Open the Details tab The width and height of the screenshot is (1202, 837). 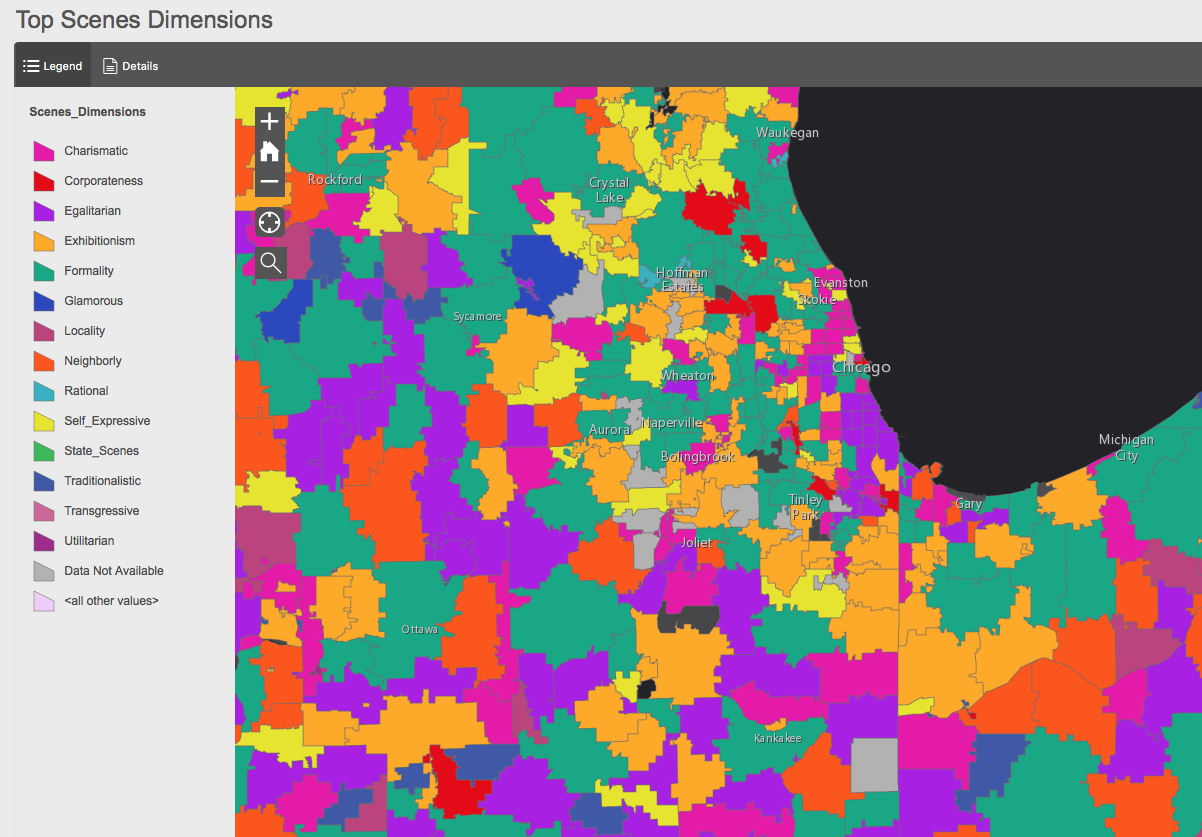pyautogui.click(x=130, y=66)
